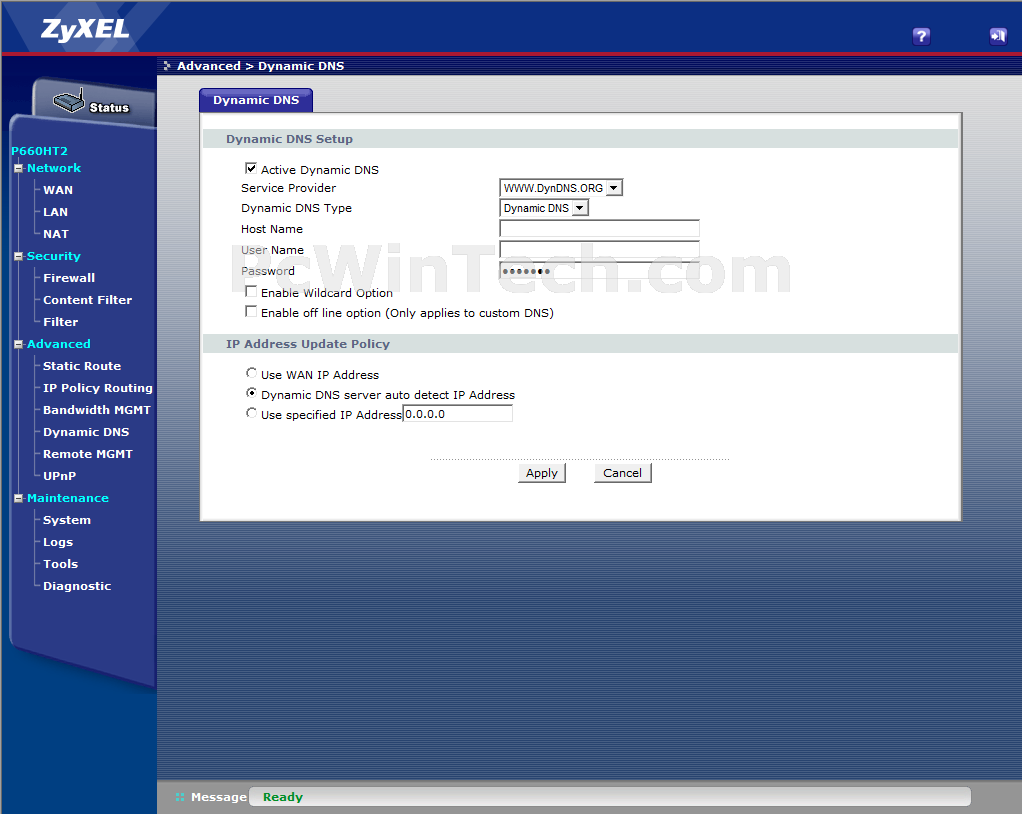Click the Maintenance section link

click(68, 498)
